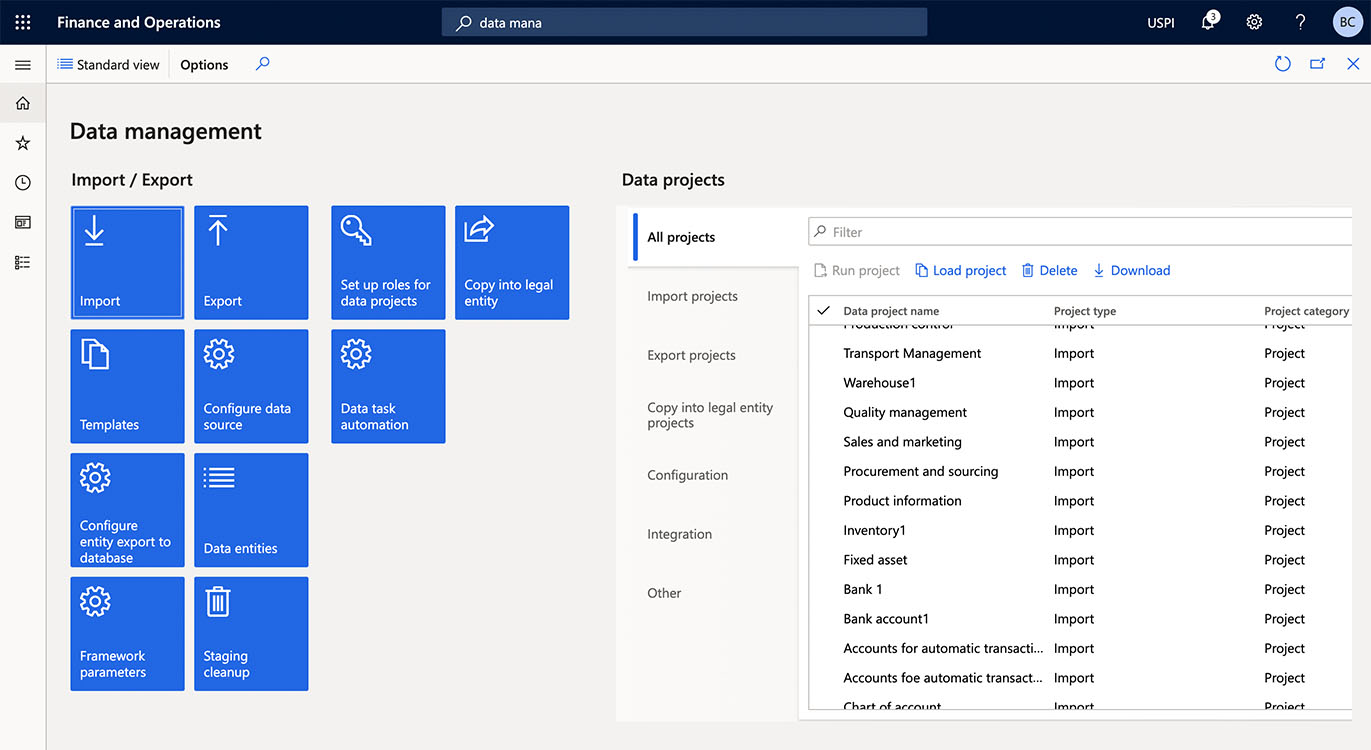The image size is (1371, 750).
Task: Click the Run project button
Action: pyautogui.click(x=857, y=270)
